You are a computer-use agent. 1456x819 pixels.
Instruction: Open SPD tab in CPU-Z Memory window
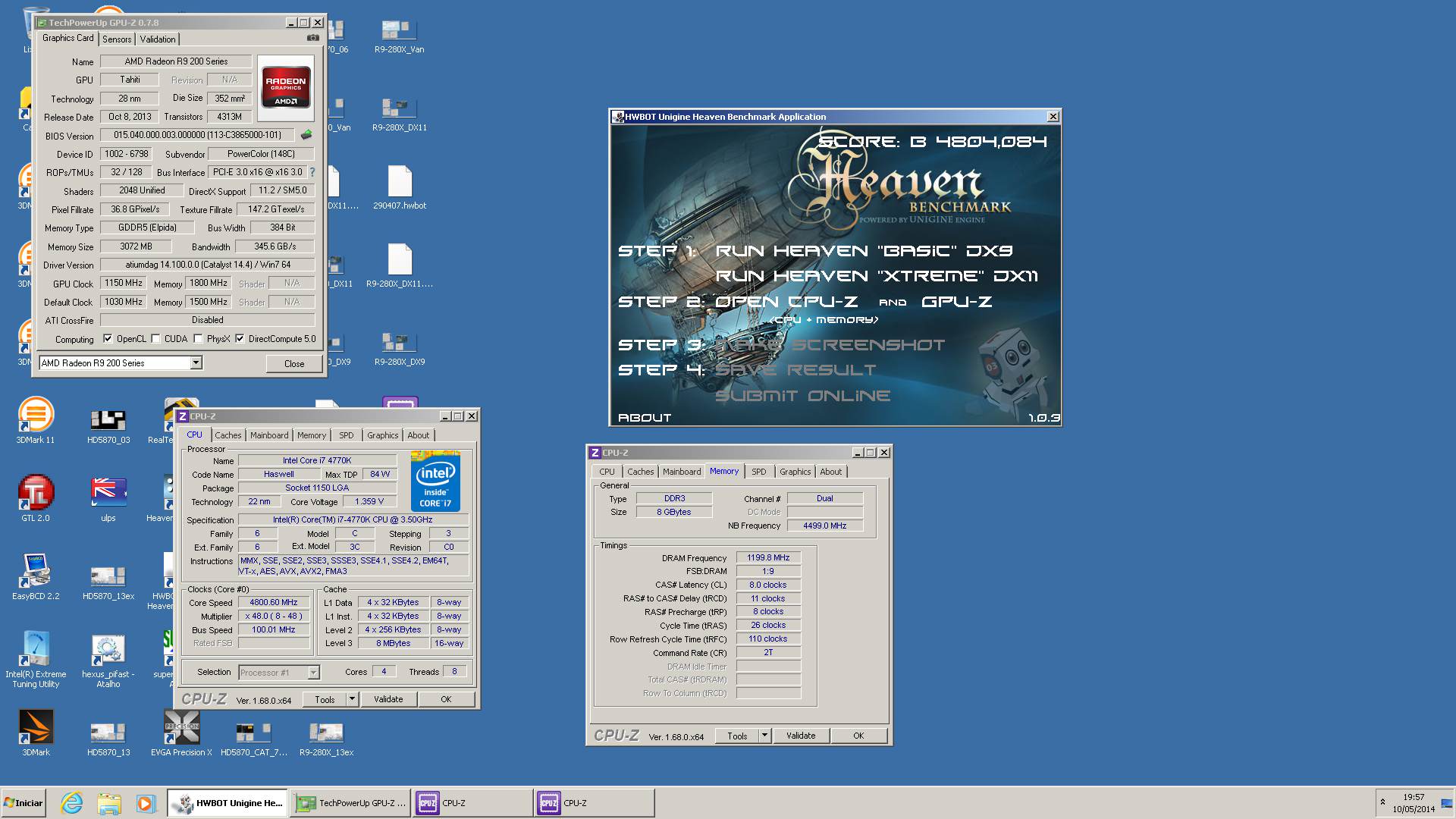tap(759, 472)
